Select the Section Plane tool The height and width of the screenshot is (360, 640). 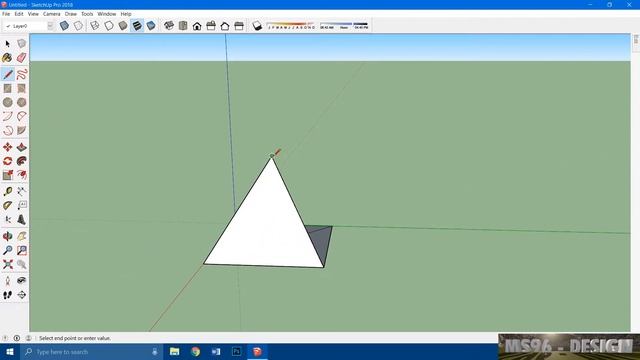pyautogui.click(x=22, y=295)
